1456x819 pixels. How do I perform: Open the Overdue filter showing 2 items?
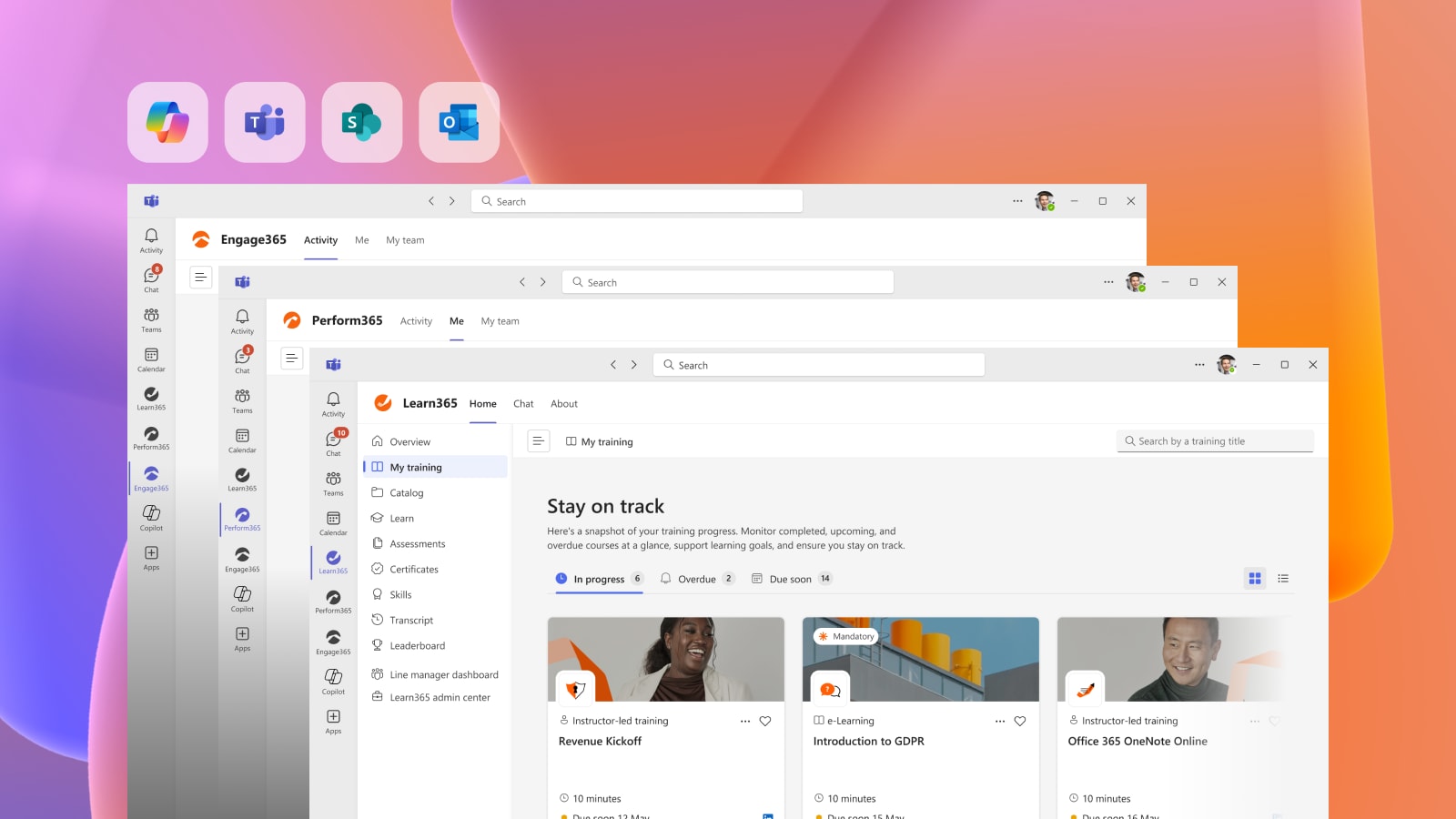tap(696, 578)
